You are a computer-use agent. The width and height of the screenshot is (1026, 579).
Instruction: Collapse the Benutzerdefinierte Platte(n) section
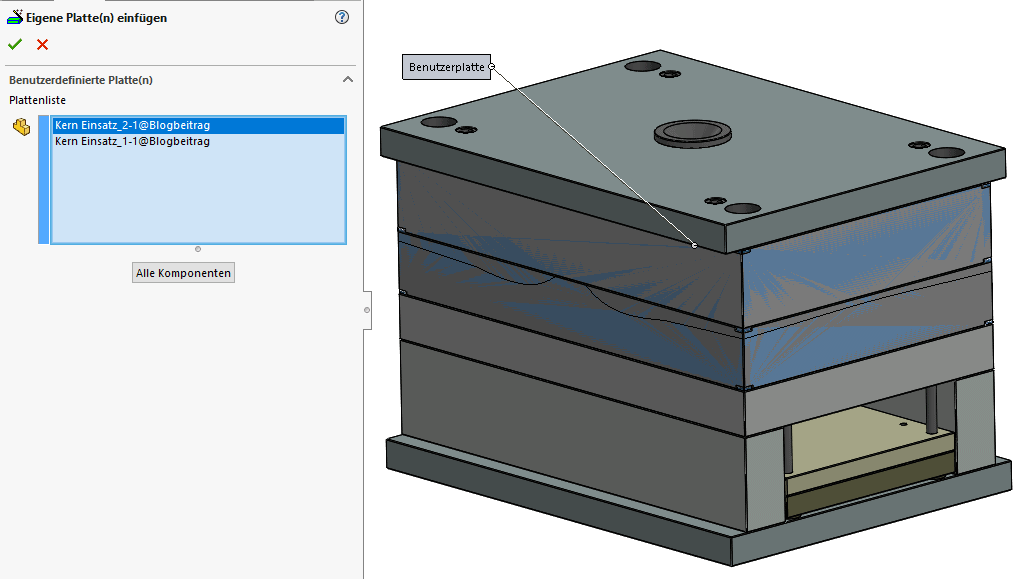(x=348, y=79)
